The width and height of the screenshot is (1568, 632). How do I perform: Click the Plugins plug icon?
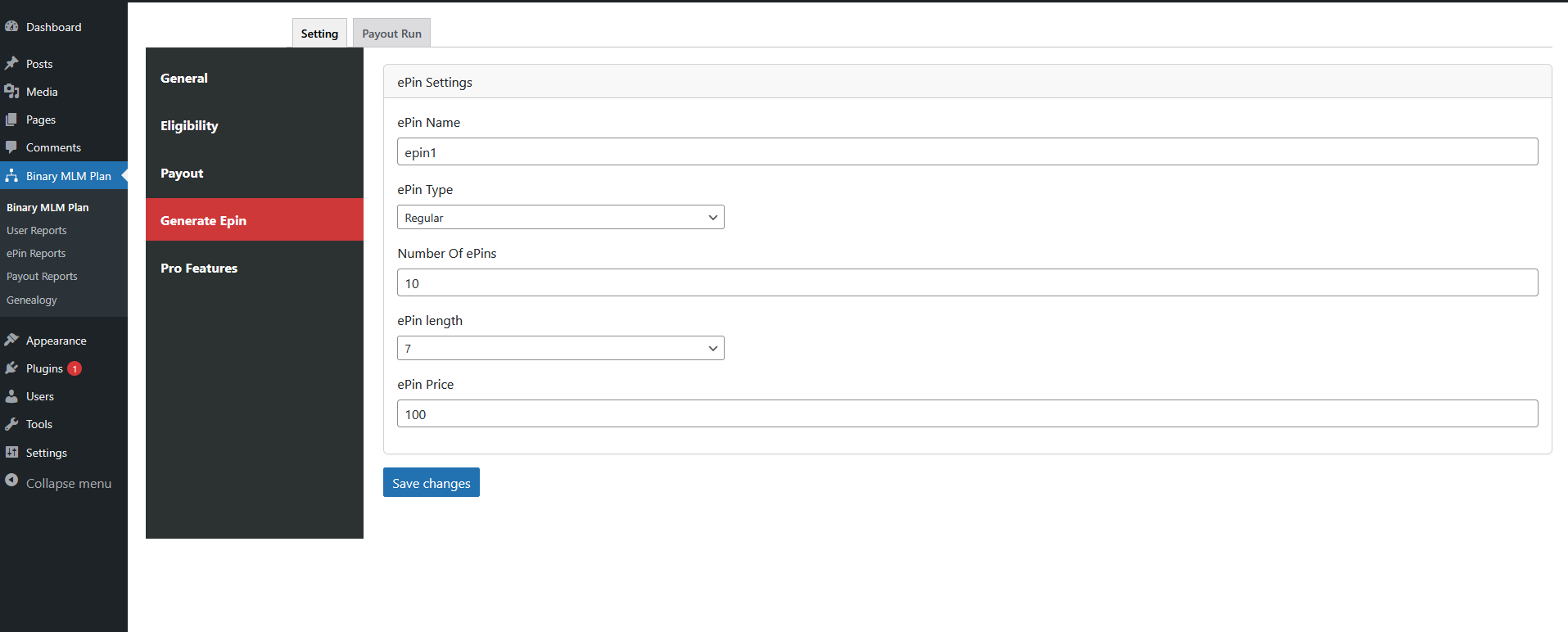click(x=11, y=368)
